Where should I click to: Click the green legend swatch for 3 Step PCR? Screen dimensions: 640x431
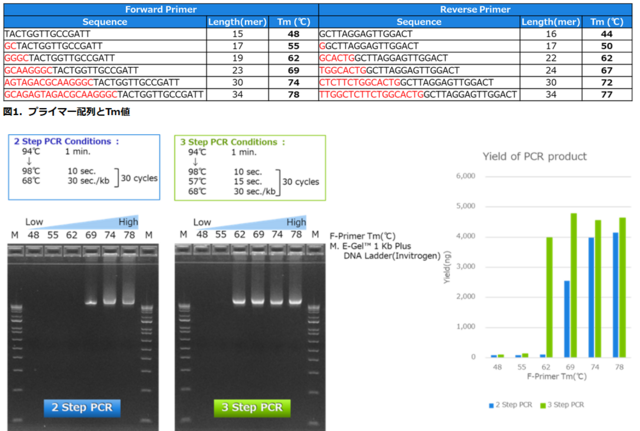(x=543, y=405)
